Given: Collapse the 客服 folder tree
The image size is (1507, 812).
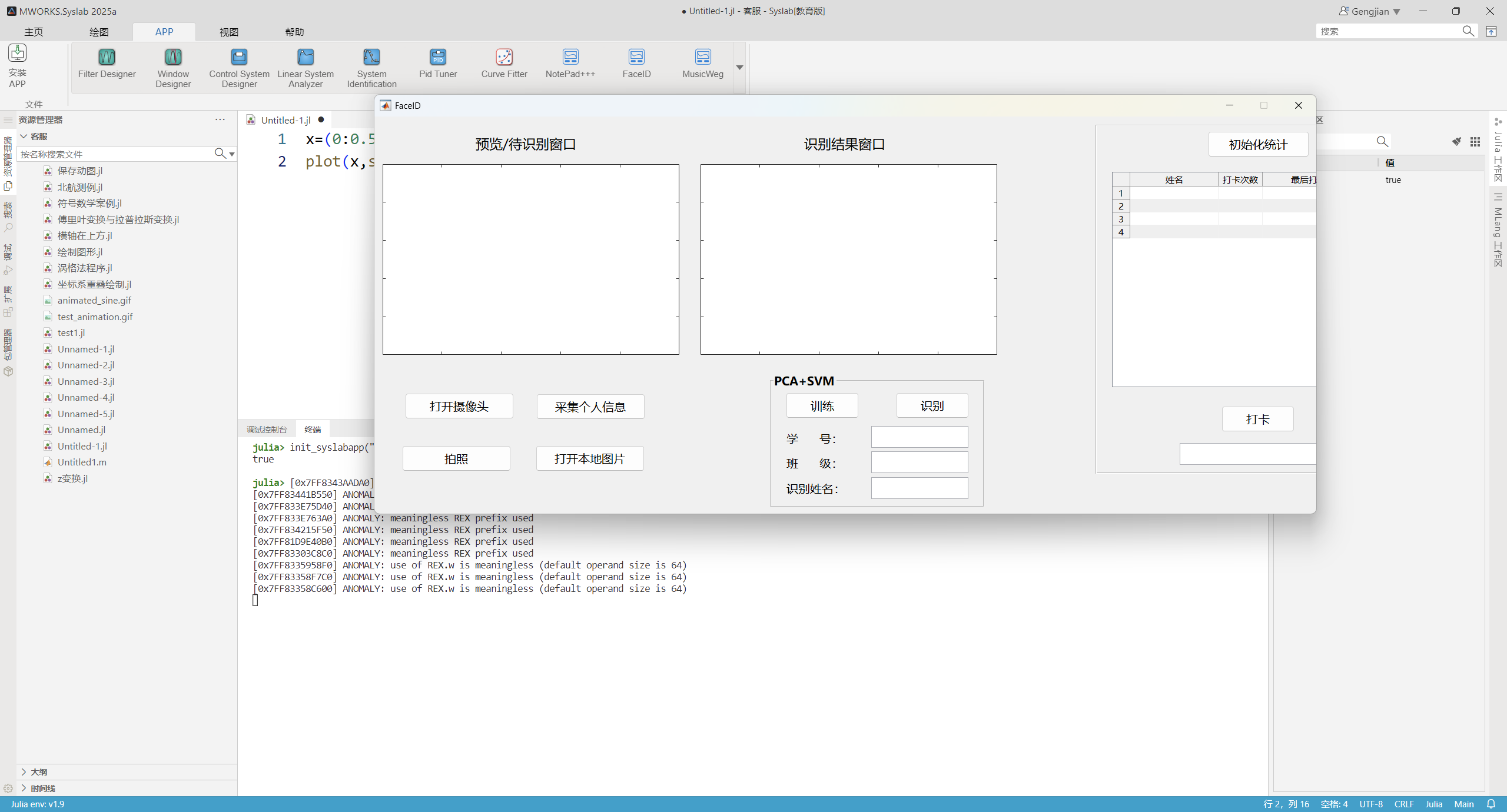Looking at the screenshot, I should click(24, 136).
